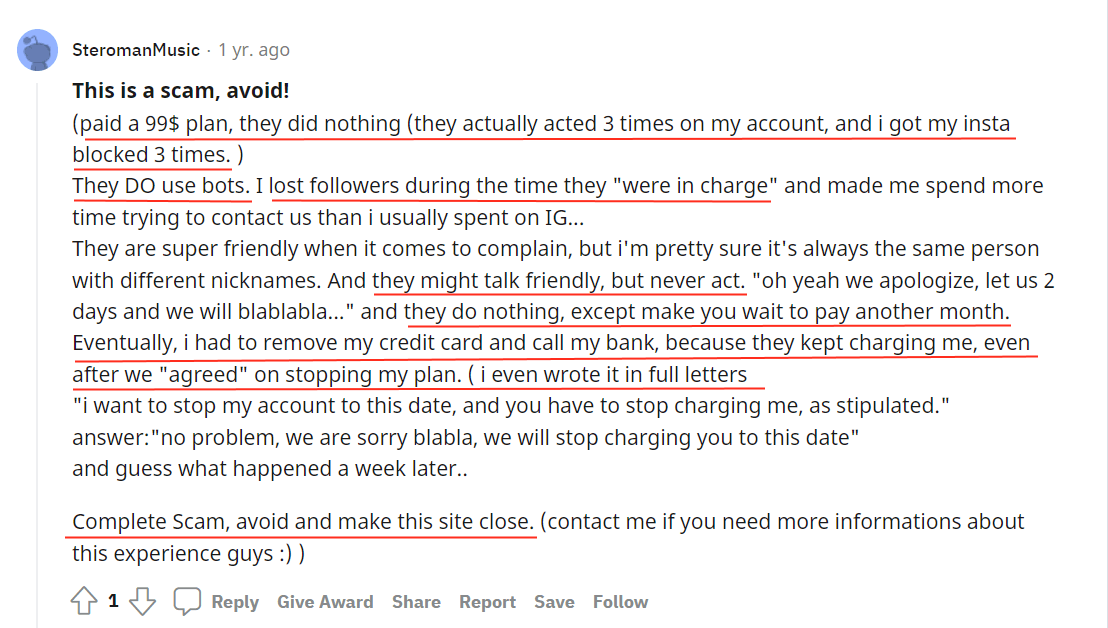Click the '1 yr. ago' timestamp
Screen dimensions: 1108x628
(x=254, y=49)
